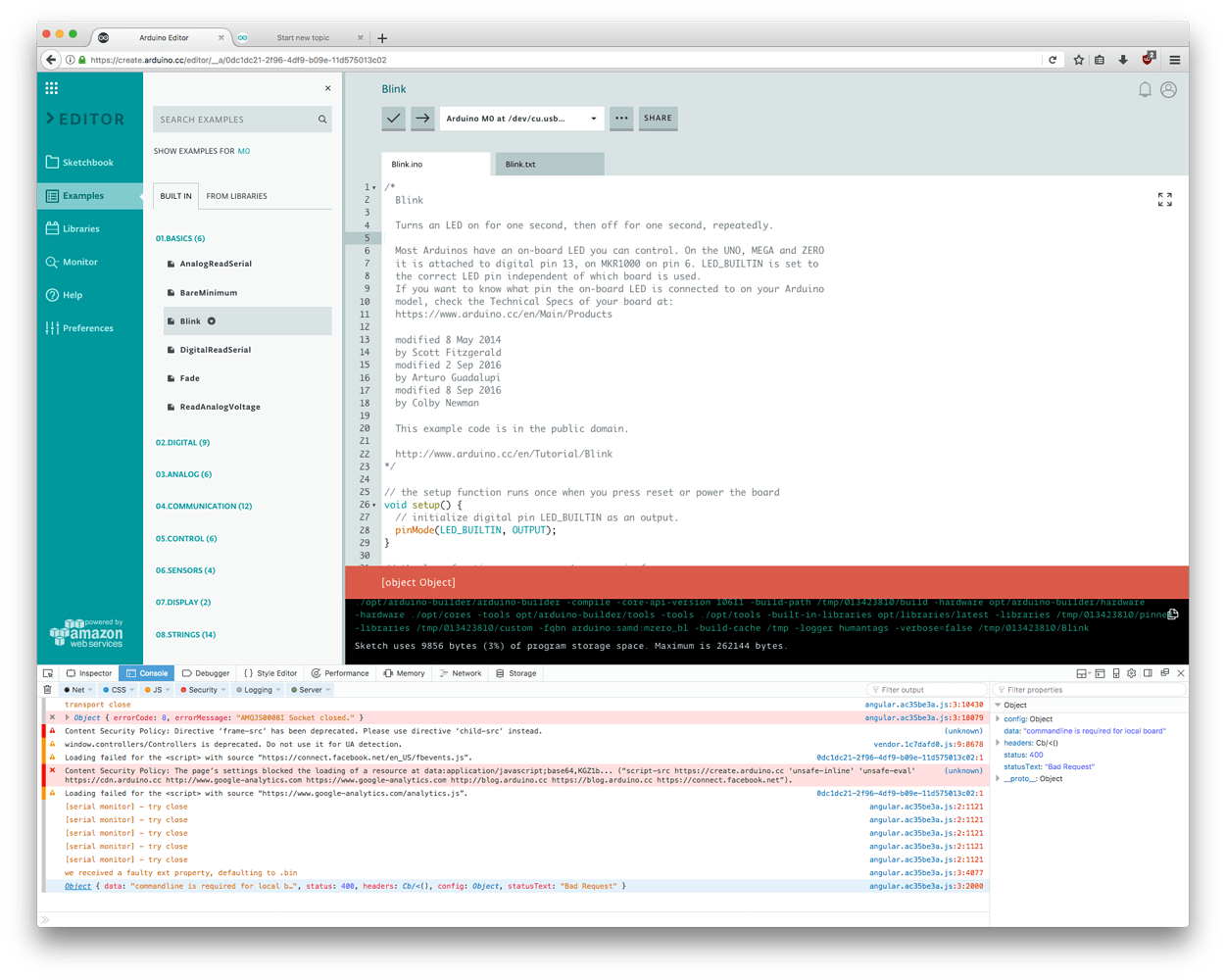Select the Blink example under 01.BASICS
Viewport: 1225px width, 980px height.
[189, 320]
